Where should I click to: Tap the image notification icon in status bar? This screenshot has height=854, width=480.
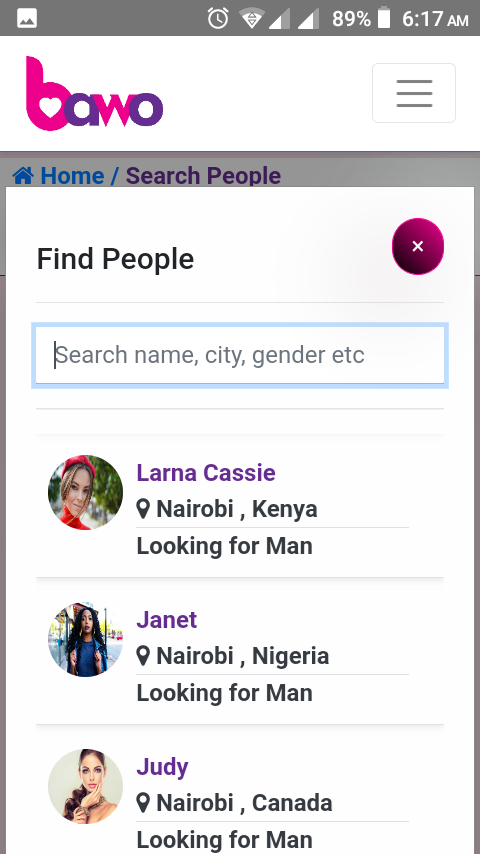(27, 19)
